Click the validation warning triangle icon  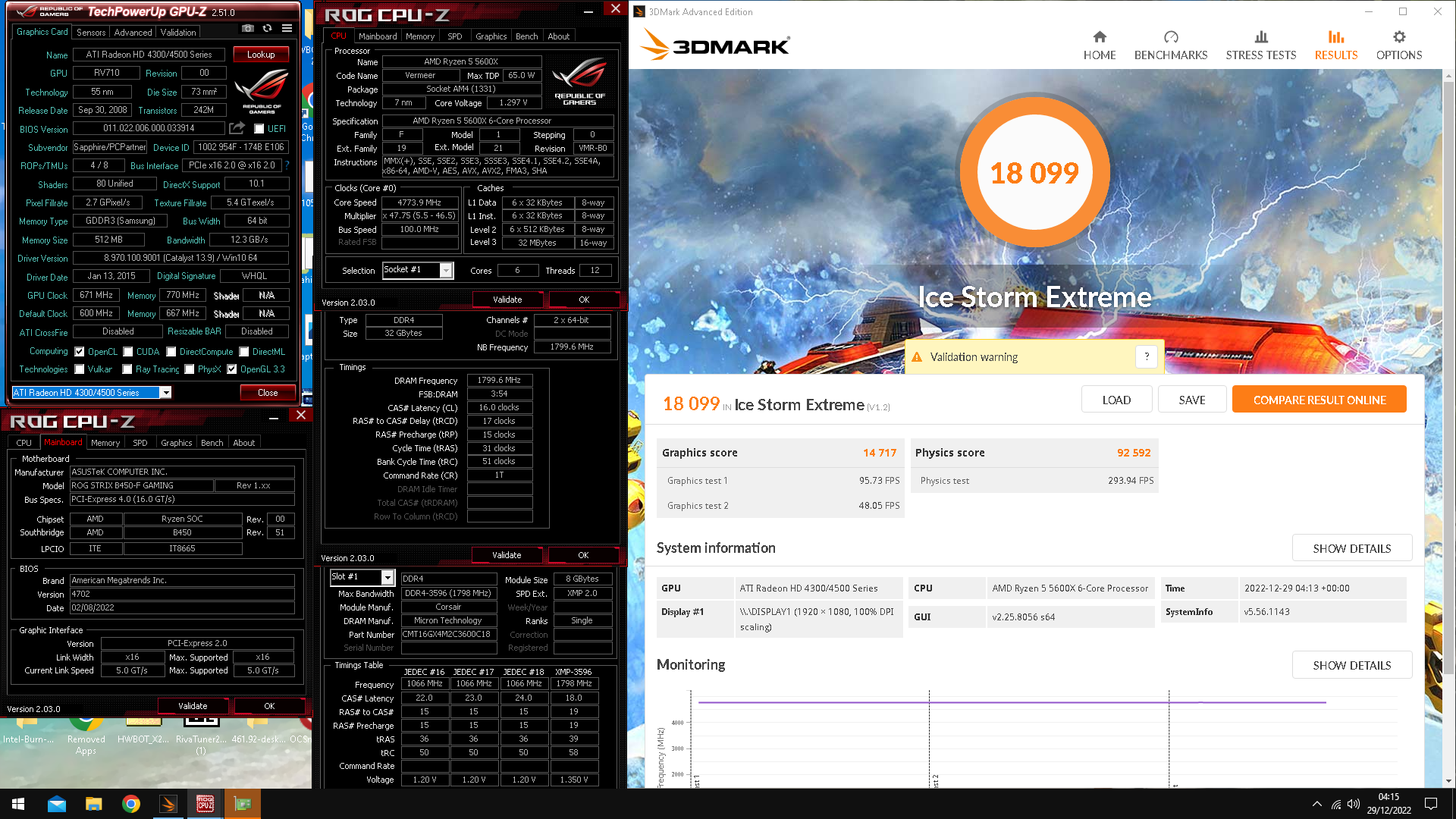(916, 357)
